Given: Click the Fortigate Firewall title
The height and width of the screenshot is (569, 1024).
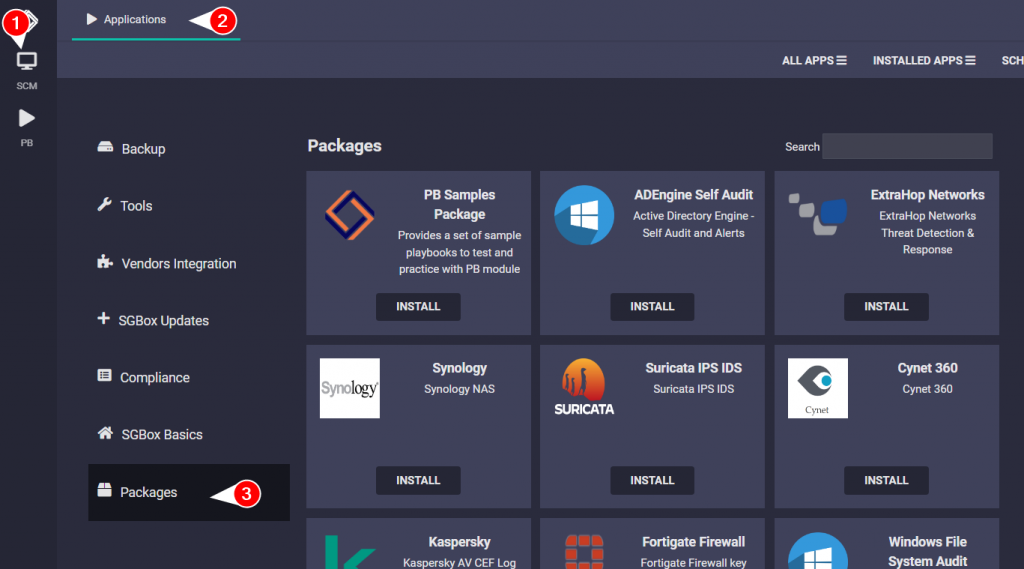Looking at the screenshot, I should 694,542.
